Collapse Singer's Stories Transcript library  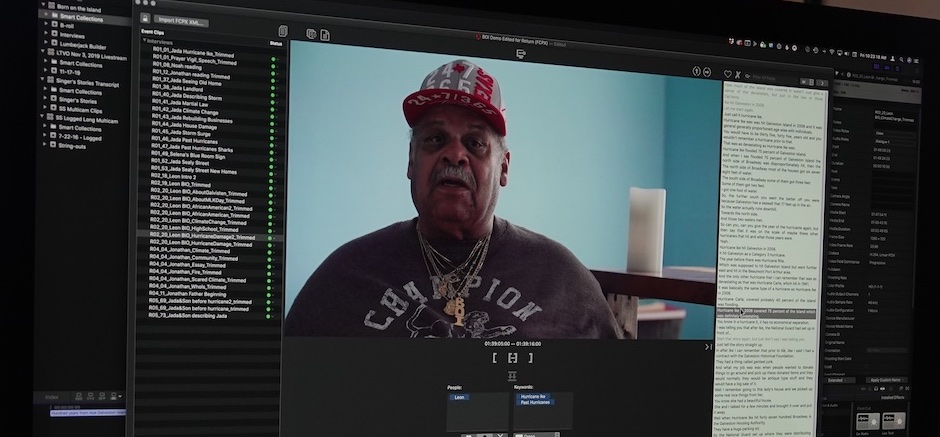pyautogui.click(x=43, y=79)
